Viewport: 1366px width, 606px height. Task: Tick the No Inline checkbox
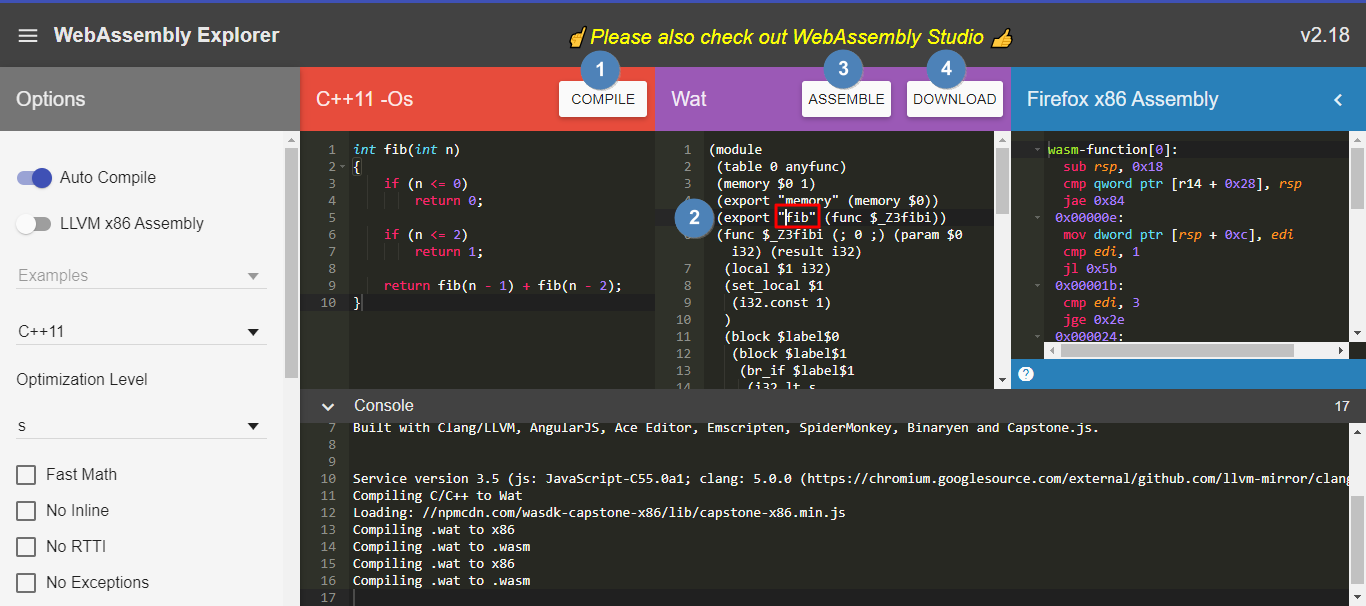(27, 511)
